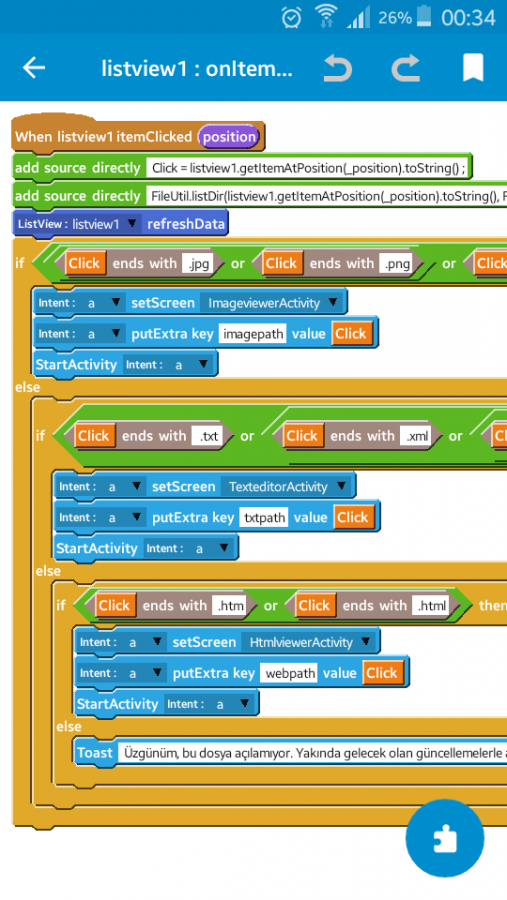Tap the Wi-Fi status icon
507x900 pixels.
click(326, 17)
